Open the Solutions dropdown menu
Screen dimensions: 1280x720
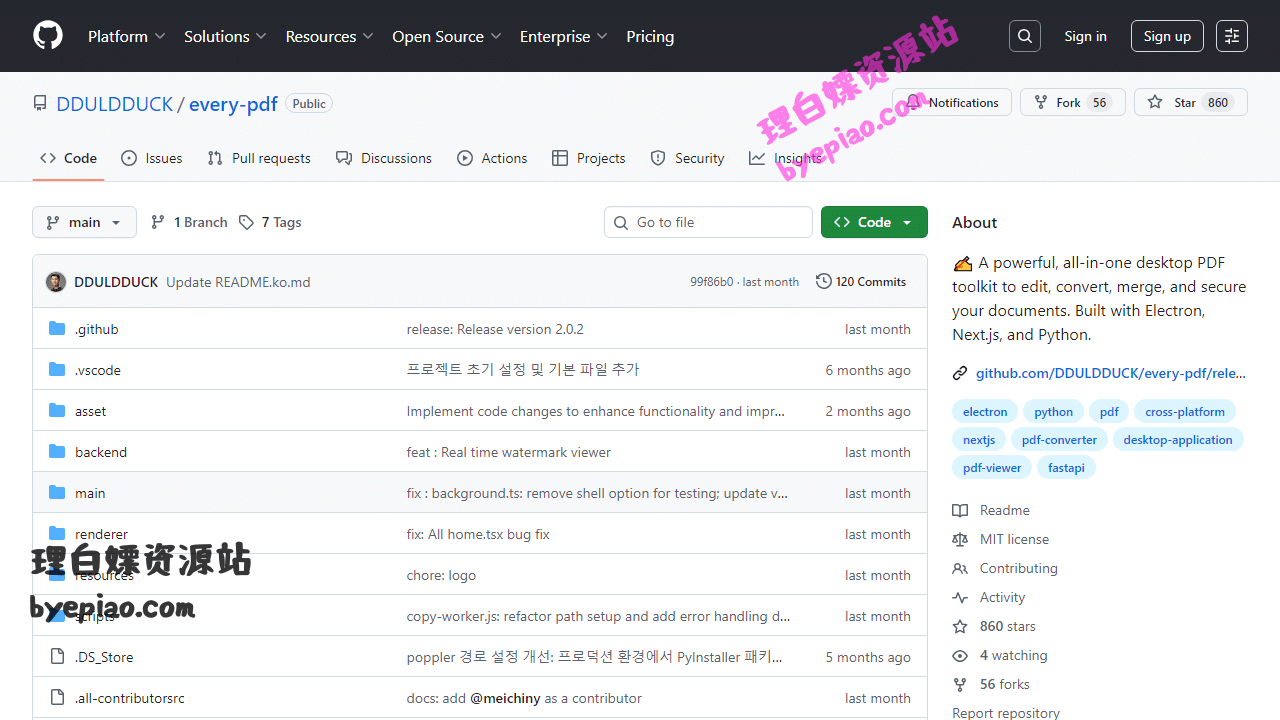tap(225, 36)
